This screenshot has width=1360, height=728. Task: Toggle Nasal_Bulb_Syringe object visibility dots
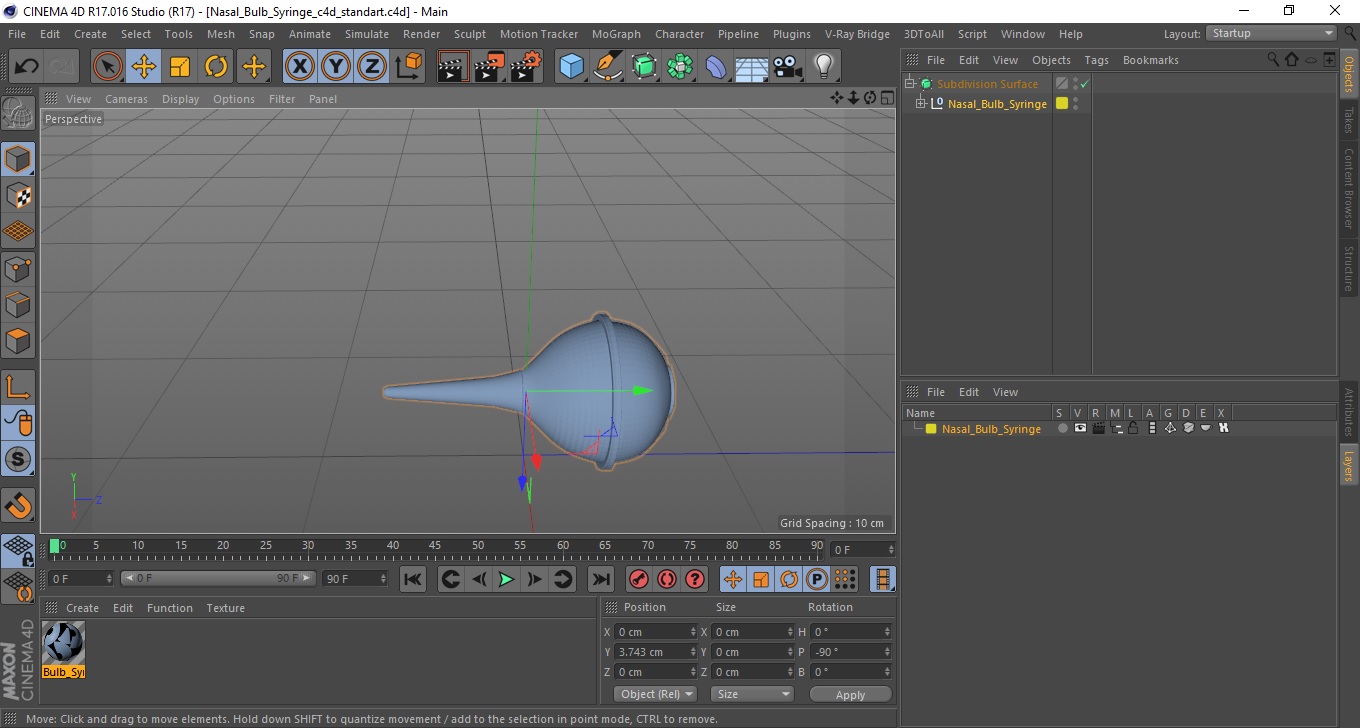click(x=1075, y=103)
